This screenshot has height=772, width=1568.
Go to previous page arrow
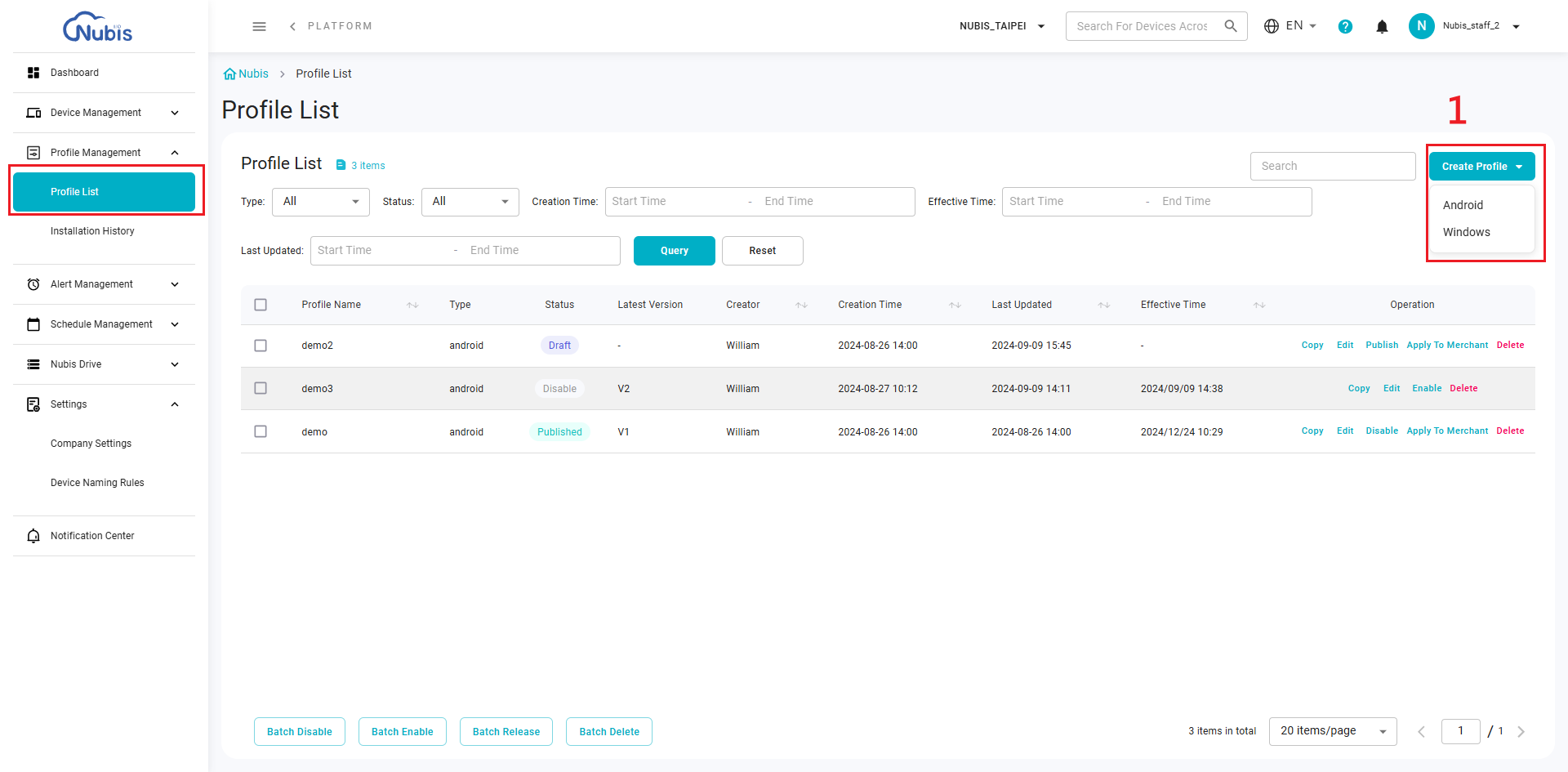click(x=1421, y=732)
